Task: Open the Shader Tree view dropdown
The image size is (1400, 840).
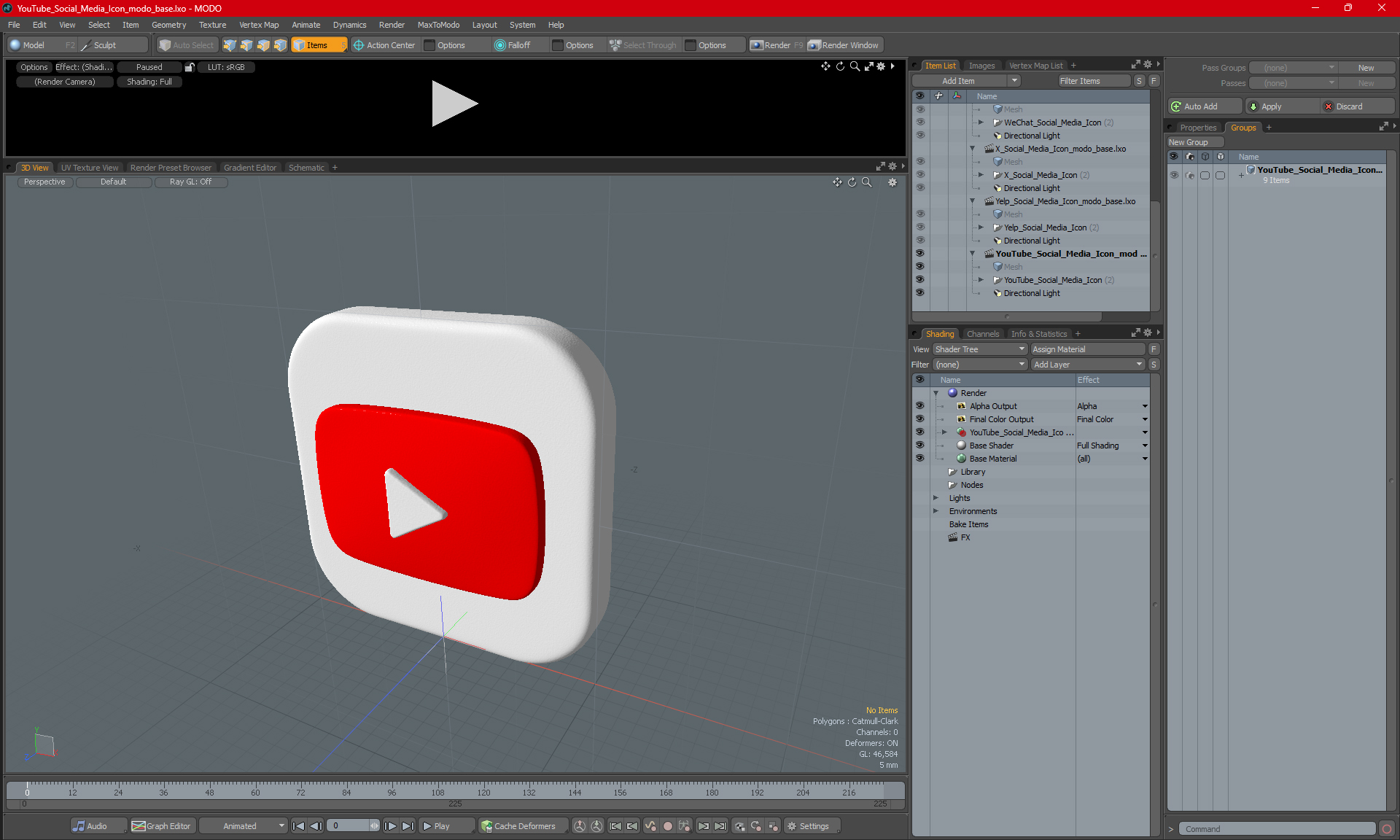Action: [x=979, y=349]
